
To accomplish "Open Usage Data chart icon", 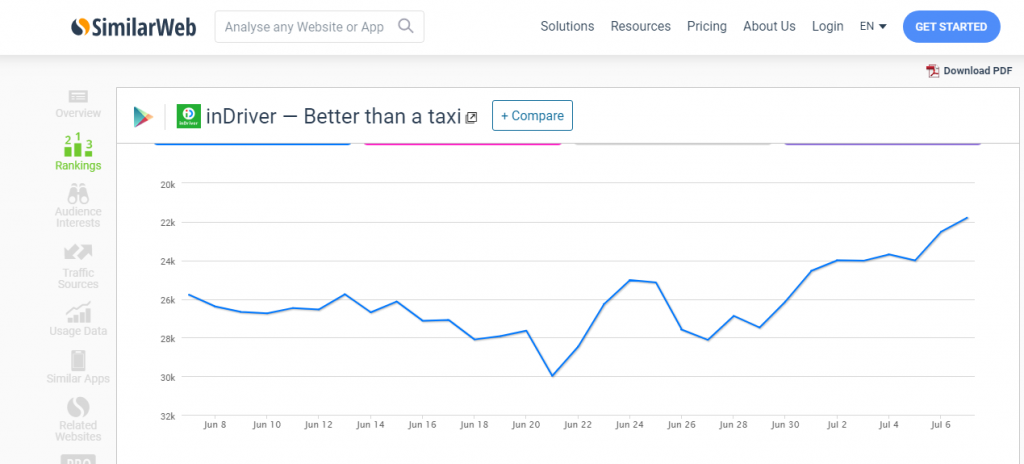I will point(78,312).
